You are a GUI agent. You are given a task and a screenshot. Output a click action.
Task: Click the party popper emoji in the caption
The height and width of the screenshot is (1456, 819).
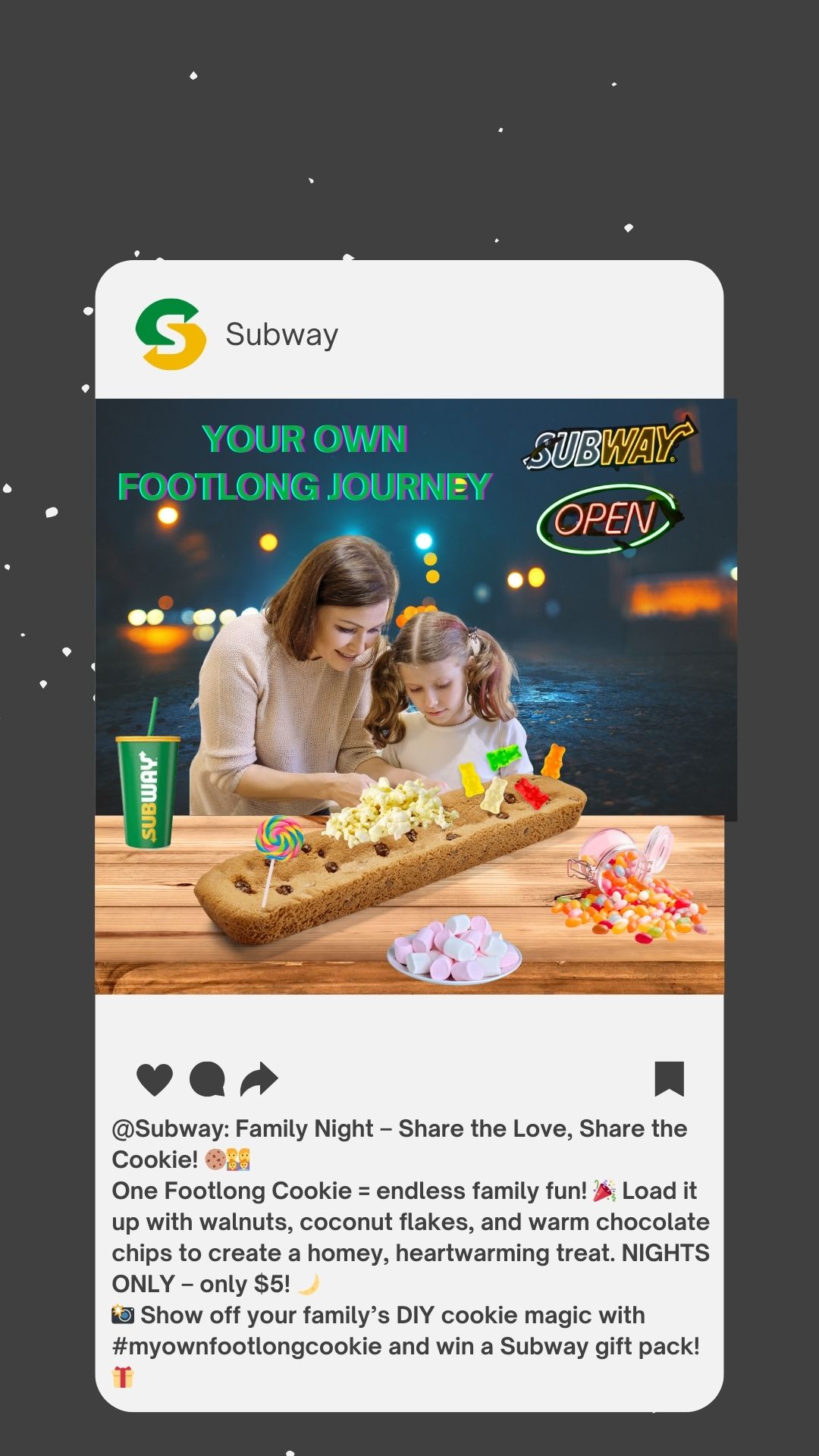604,1191
